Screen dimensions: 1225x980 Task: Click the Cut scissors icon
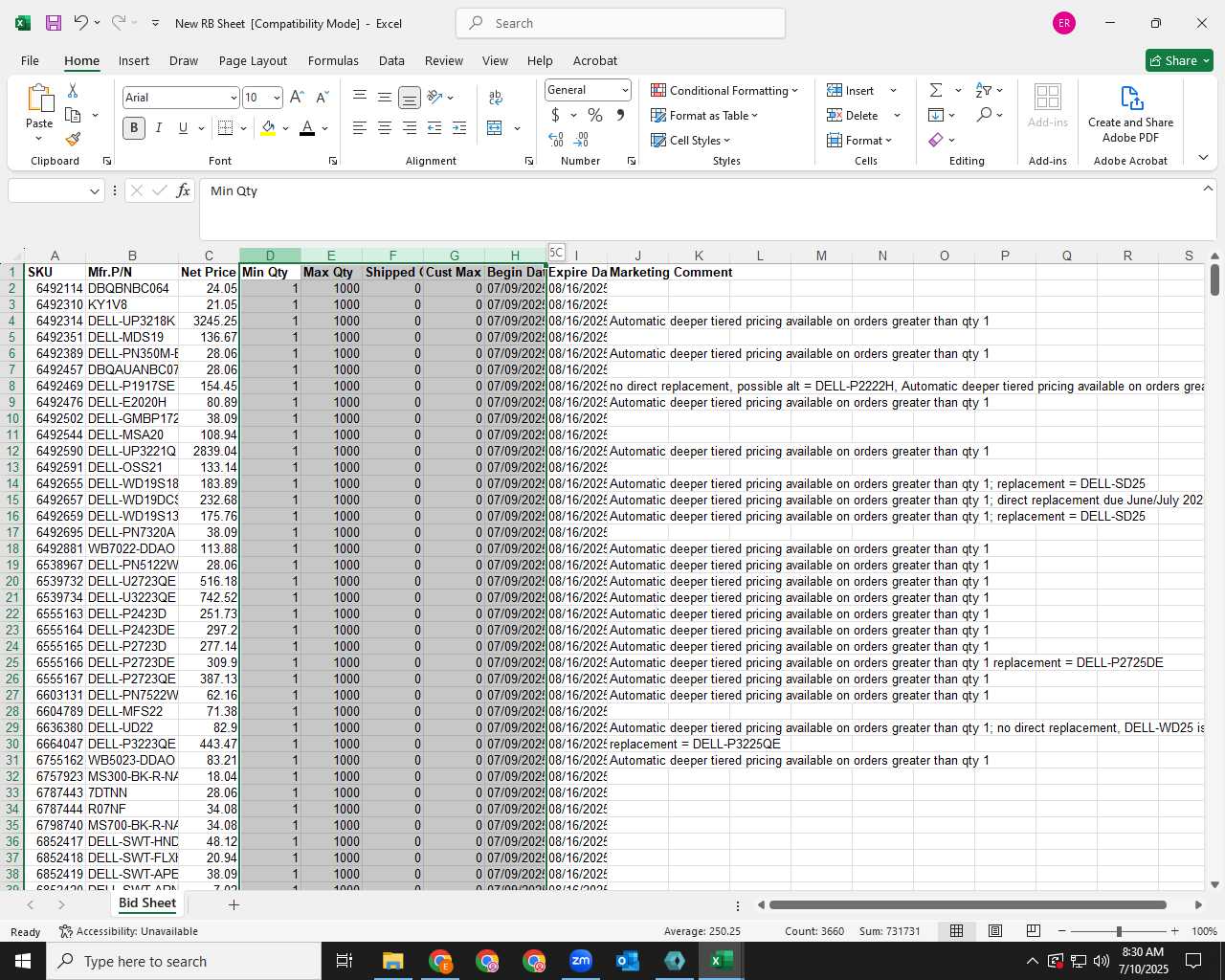tap(73, 90)
